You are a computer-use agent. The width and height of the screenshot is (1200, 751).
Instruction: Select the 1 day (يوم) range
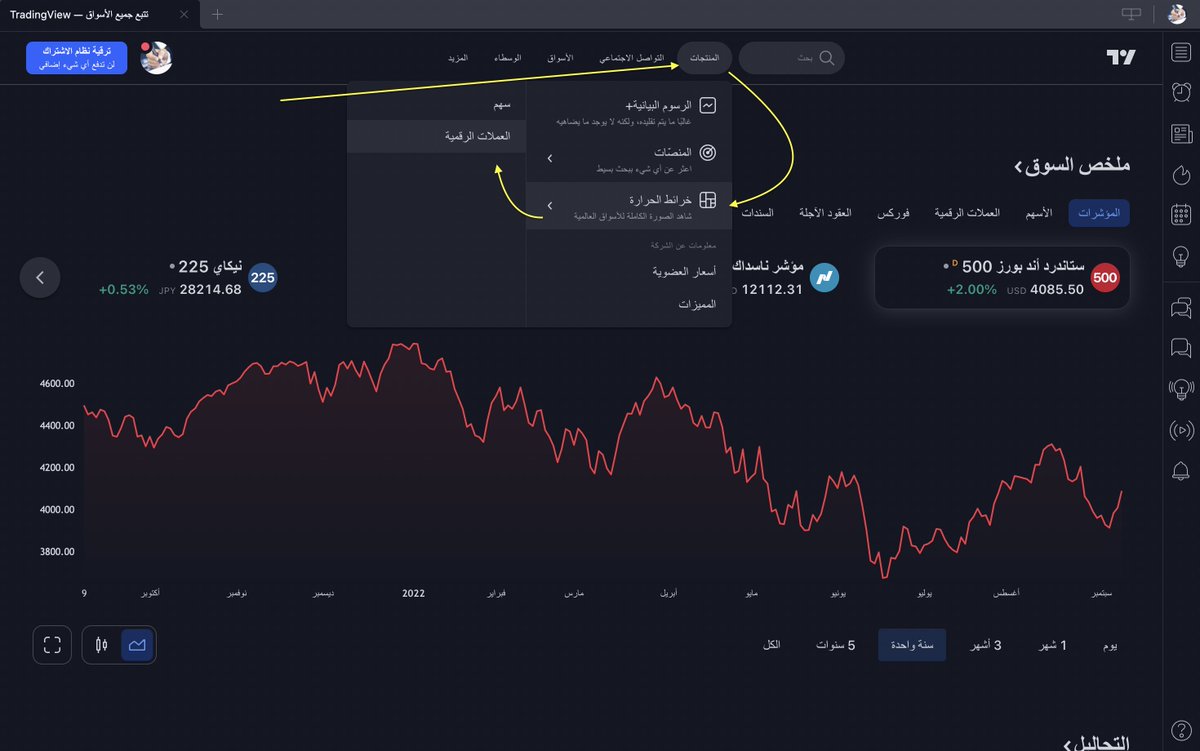click(1109, 645)
